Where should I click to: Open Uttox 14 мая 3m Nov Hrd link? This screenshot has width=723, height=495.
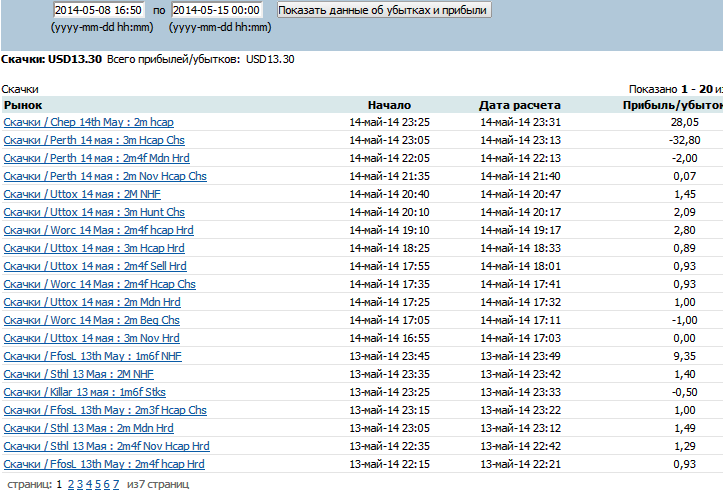[91, 338]
